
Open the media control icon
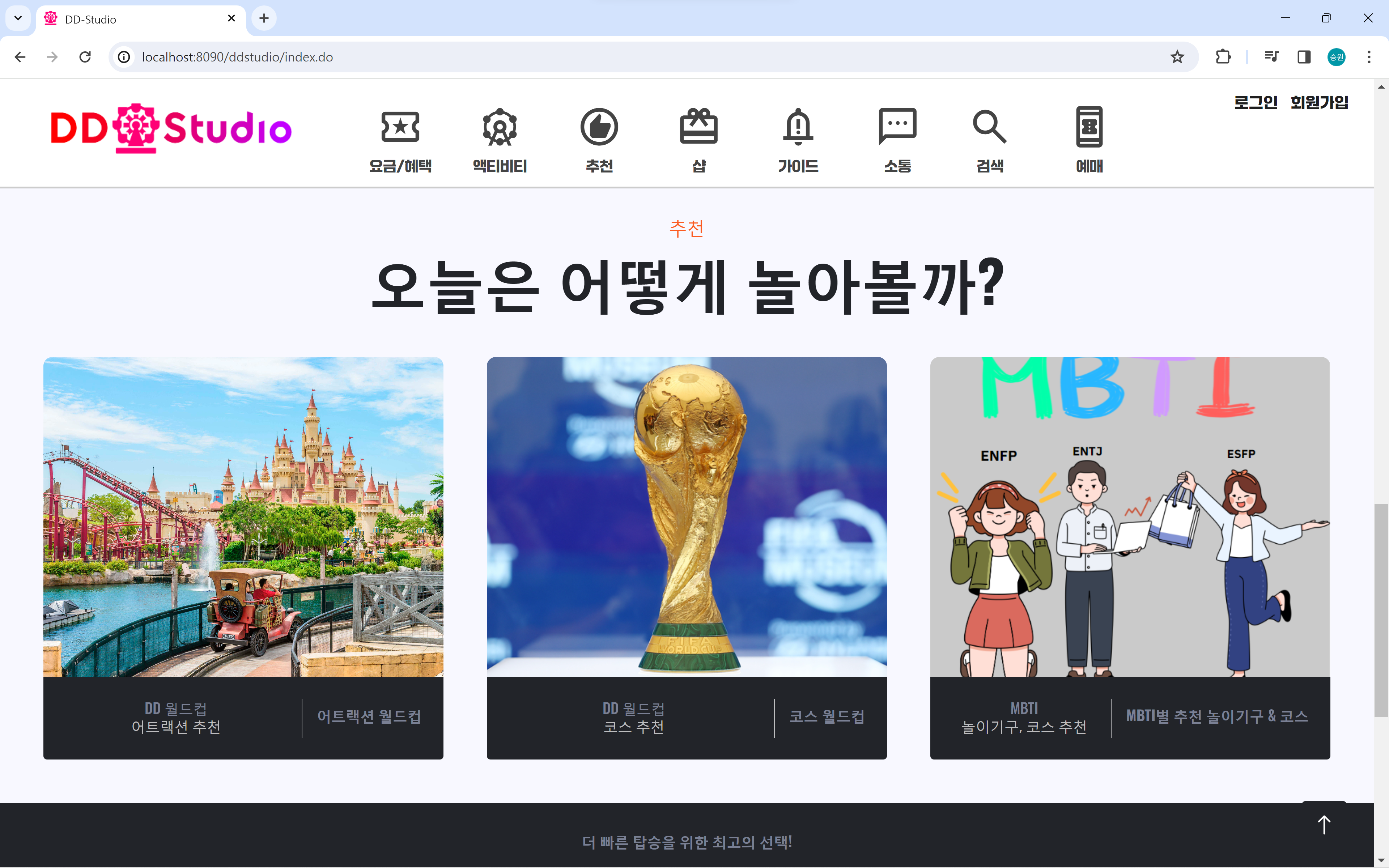tap(1271, 57)
